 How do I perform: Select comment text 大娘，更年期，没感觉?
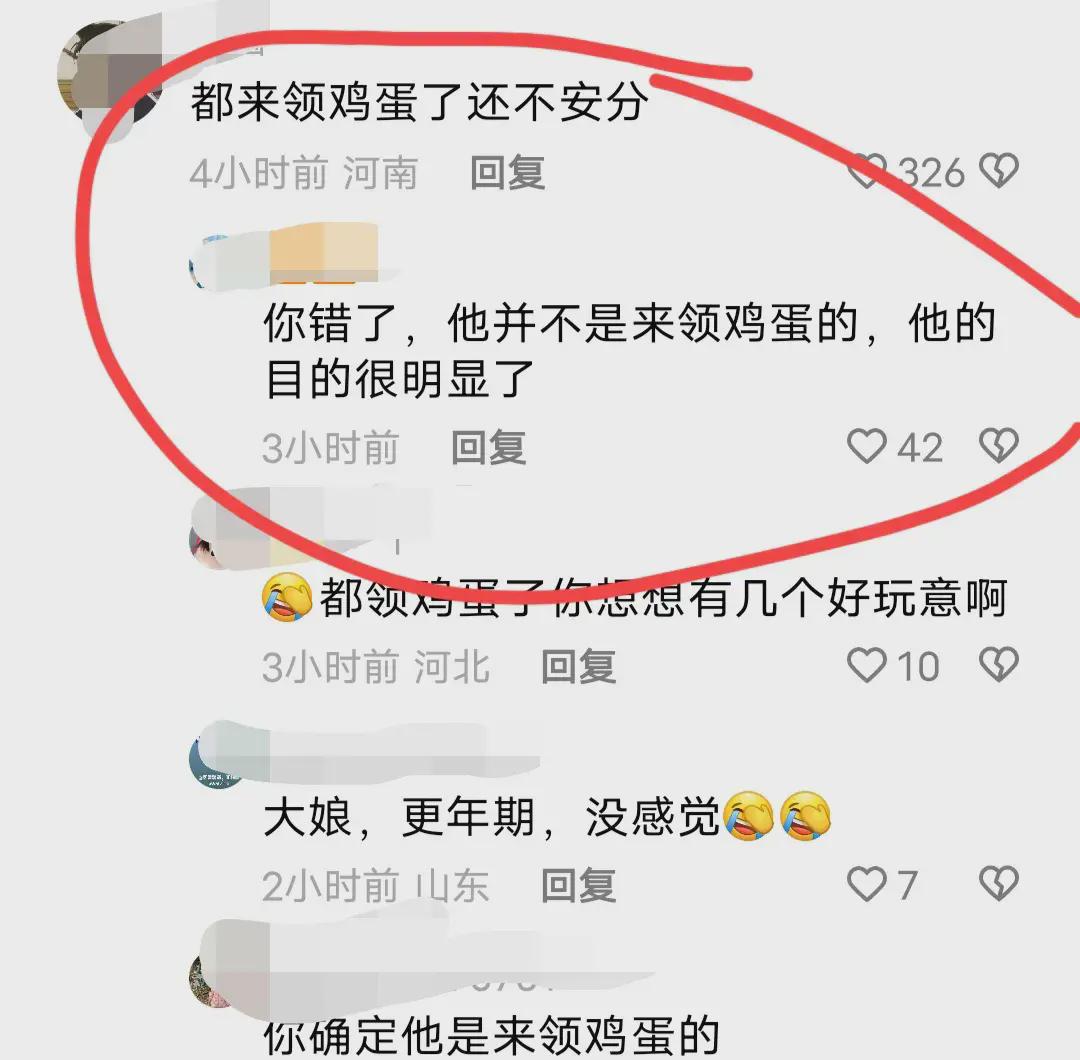point(548,817)
